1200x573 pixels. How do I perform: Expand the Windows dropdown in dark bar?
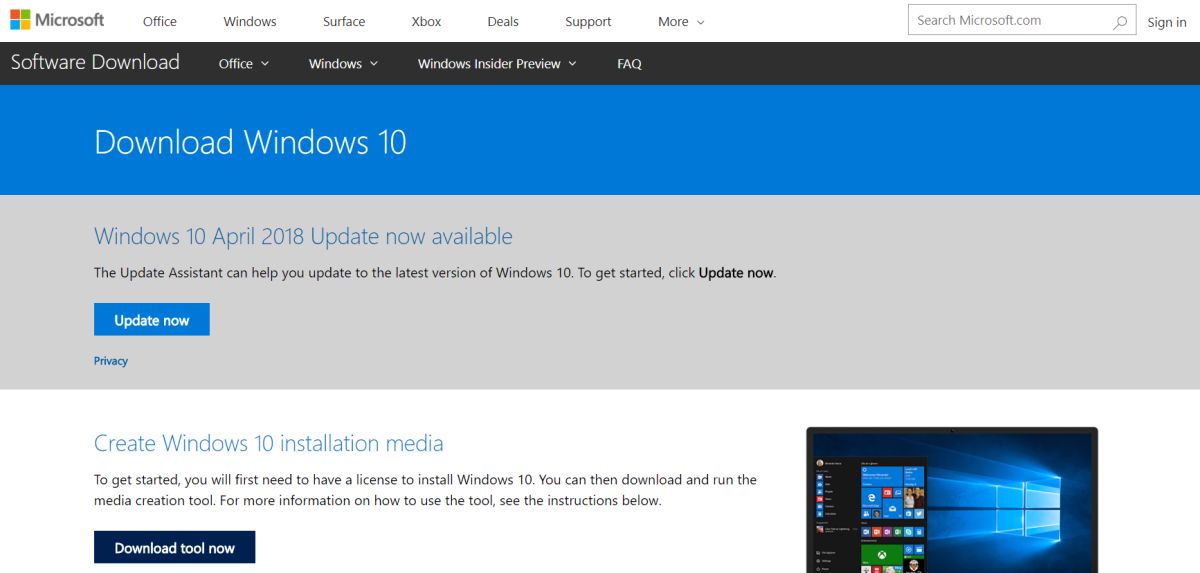(343, 63)
